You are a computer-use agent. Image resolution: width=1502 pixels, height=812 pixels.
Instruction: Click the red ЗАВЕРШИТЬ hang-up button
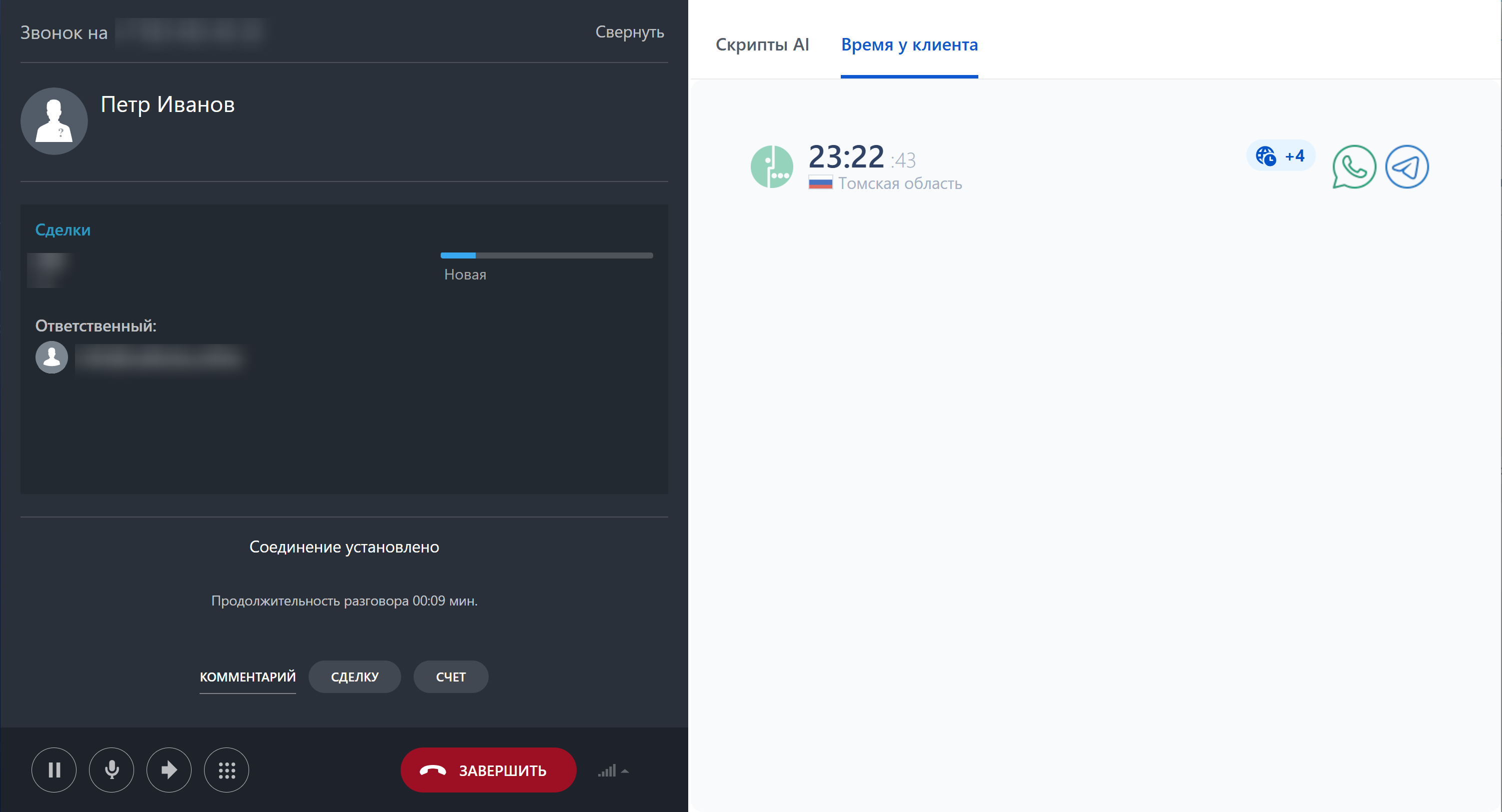pos(488,770)
